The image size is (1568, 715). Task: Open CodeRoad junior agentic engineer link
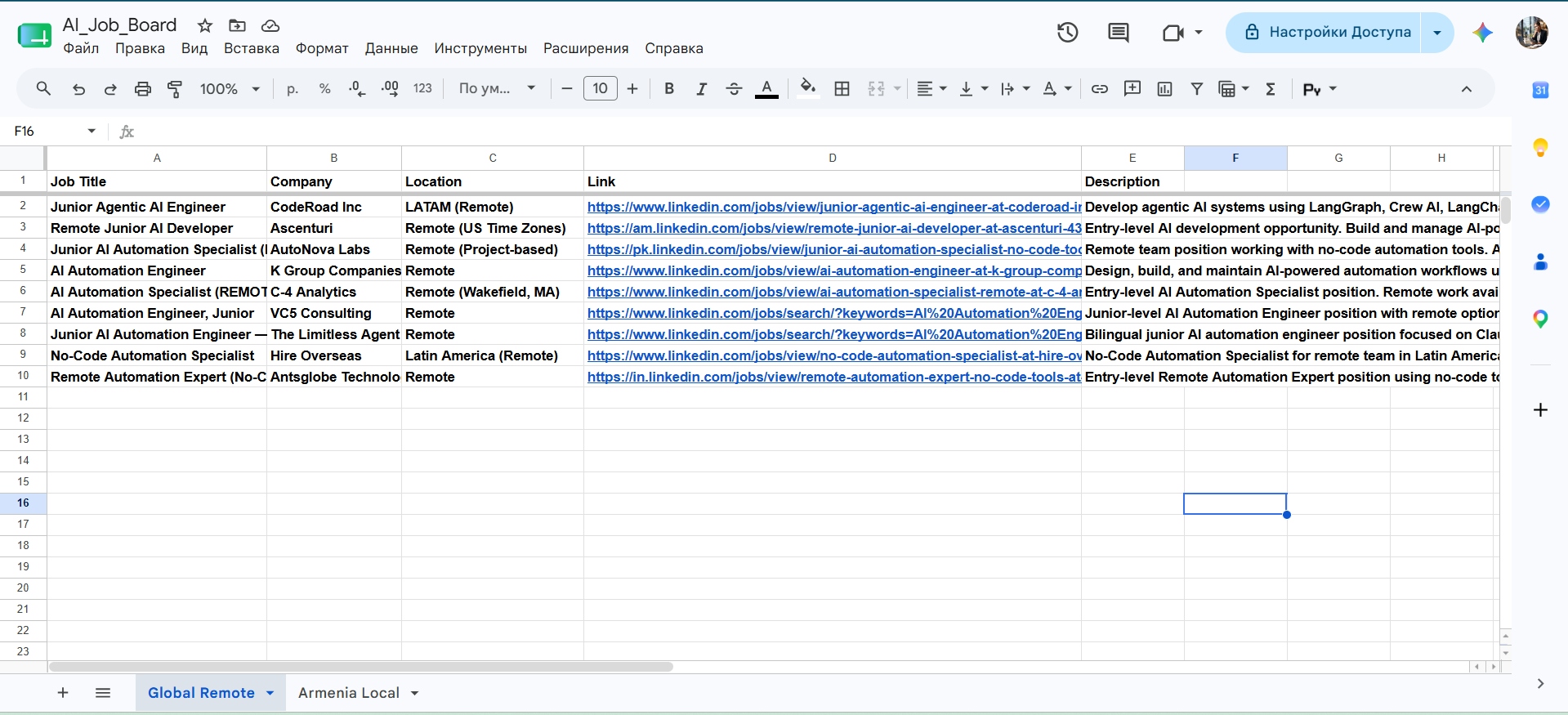[834, 207]
